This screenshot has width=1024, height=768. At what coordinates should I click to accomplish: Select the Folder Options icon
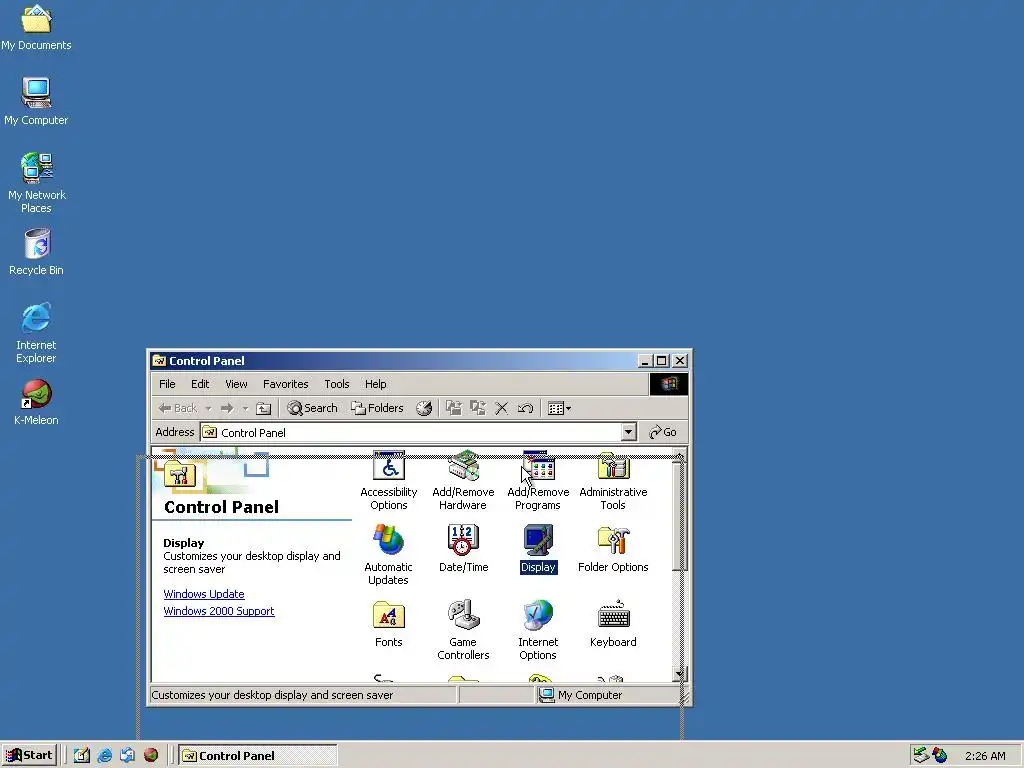tap(613, 549)
